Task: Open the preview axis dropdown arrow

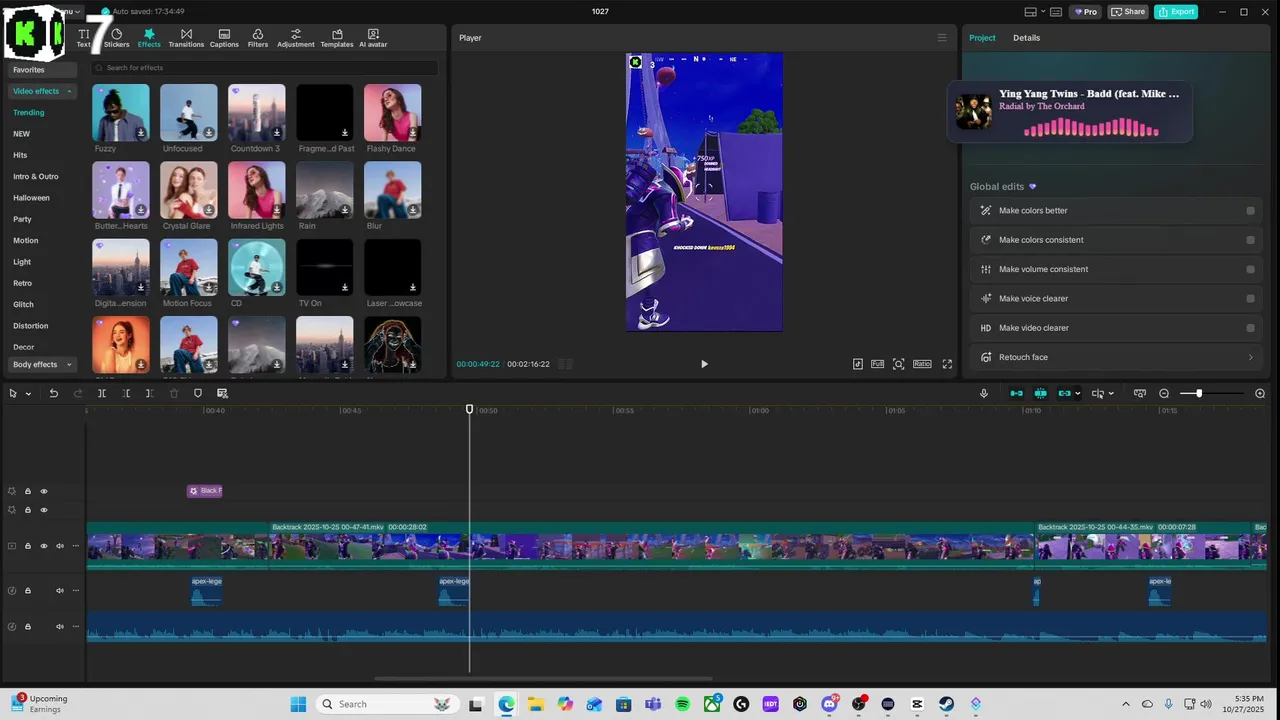Action: coord(1112,394)
